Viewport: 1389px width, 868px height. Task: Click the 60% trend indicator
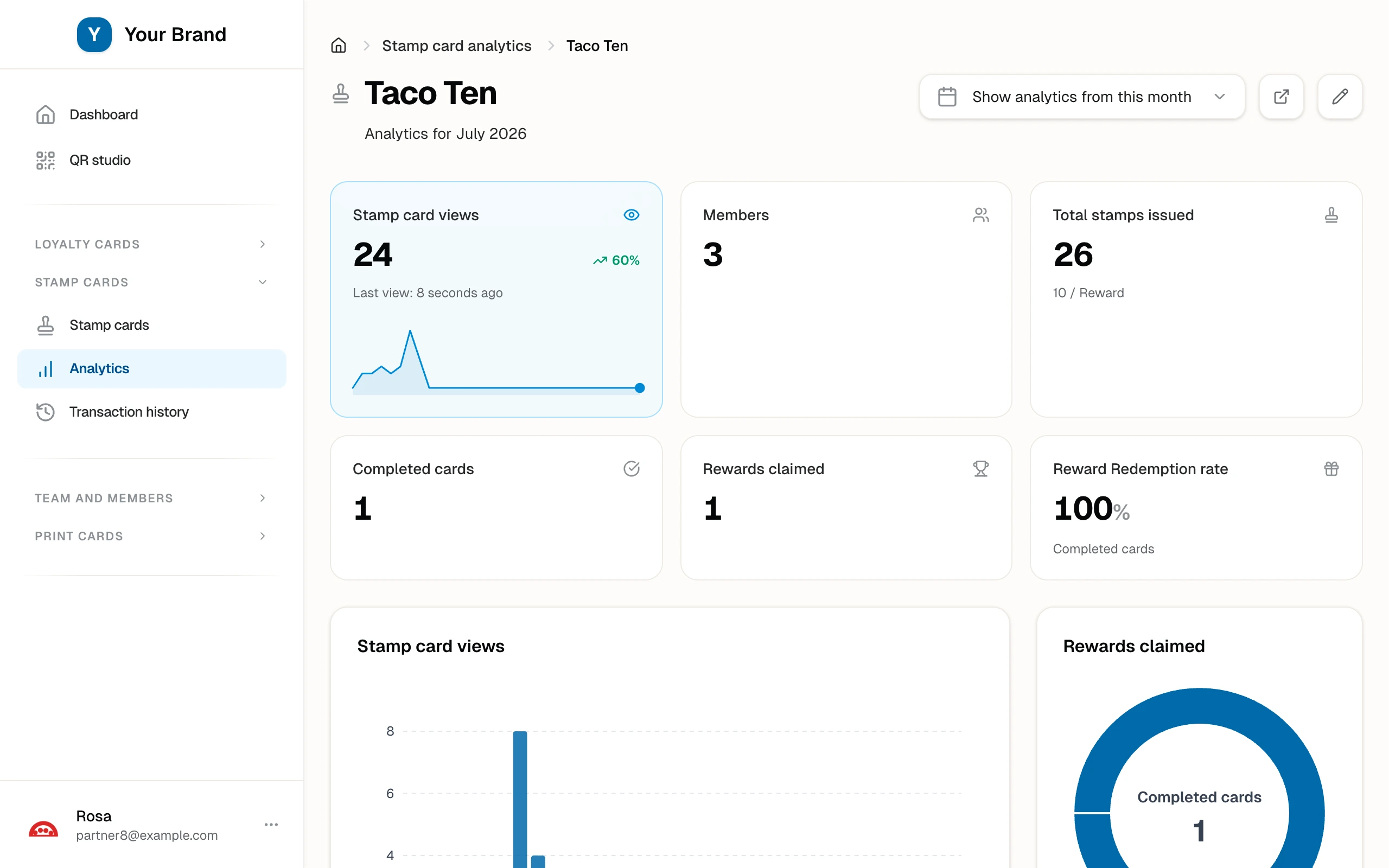616,260
